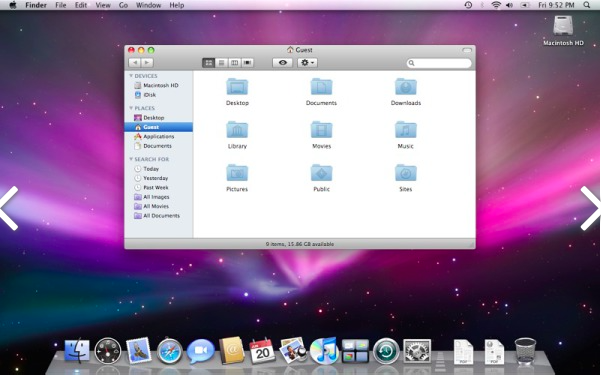Image resolution: width=601 pixels, height=377 pixels.
Task: Select the Sites folder icon
Action: click(406, 173)
